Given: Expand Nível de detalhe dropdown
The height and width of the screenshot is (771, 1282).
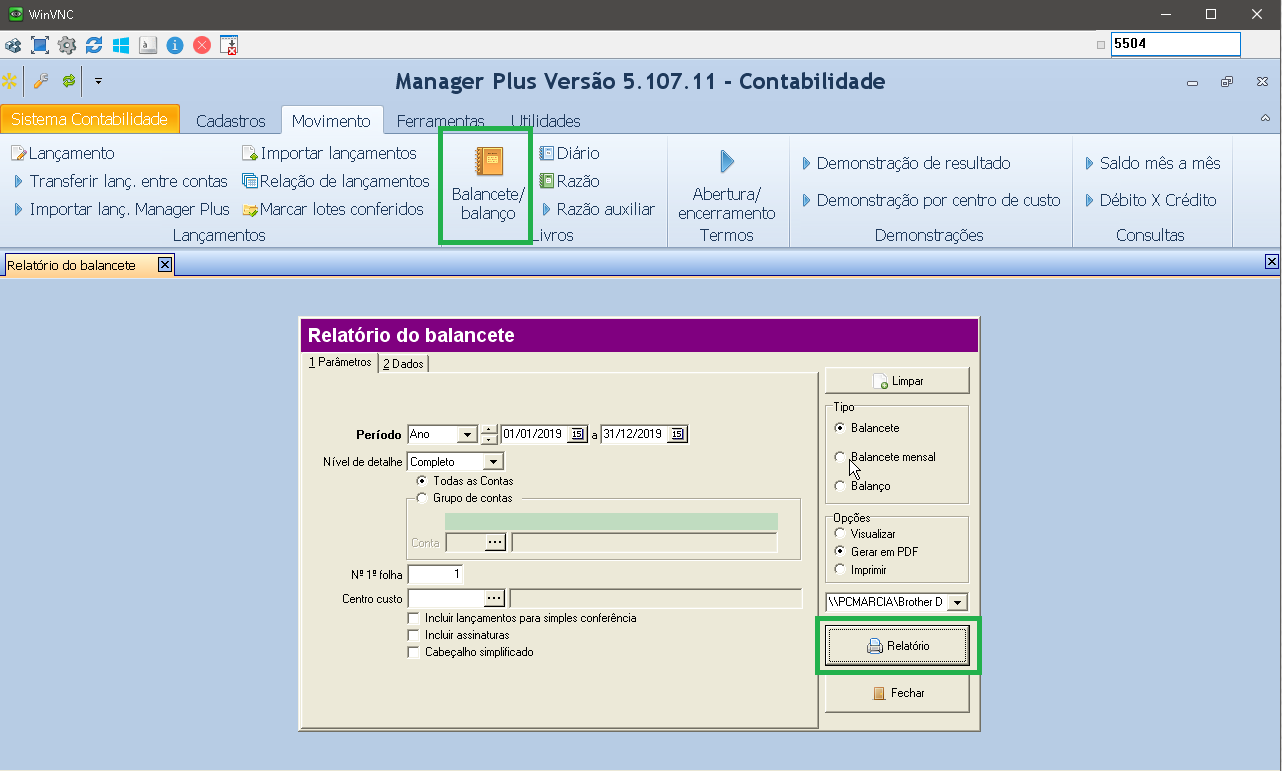Looking at the screenshot, I should (x=492, y=462).
